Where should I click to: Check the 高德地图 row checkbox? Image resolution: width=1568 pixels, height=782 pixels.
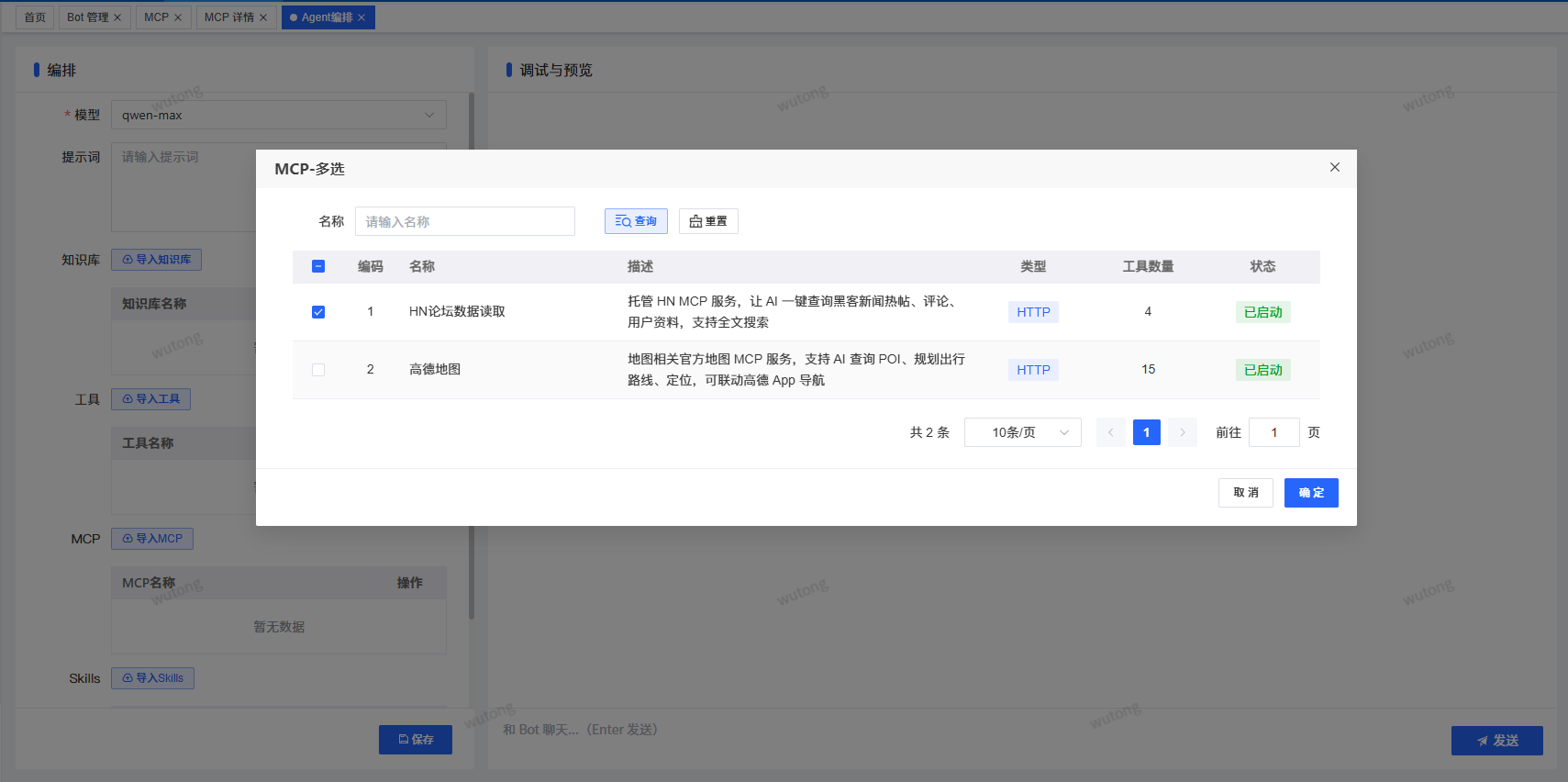click(318, 370)
